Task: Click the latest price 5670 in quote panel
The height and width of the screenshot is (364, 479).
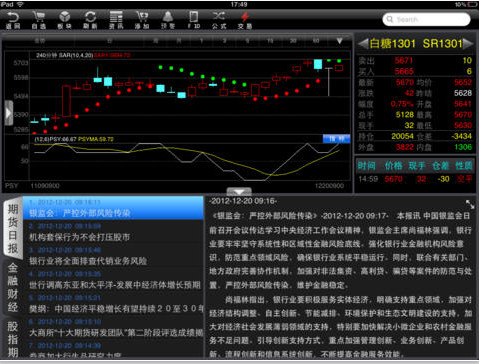Action: point(404,82)
